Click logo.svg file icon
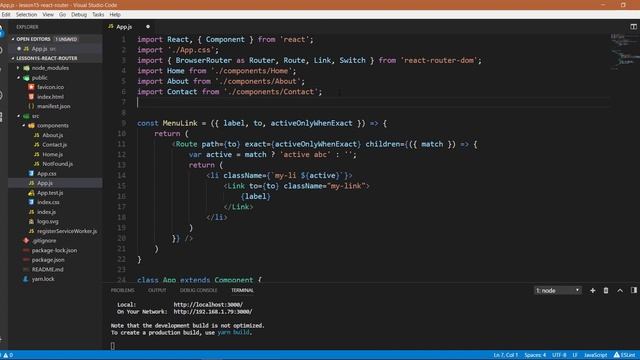 point(31,222)
